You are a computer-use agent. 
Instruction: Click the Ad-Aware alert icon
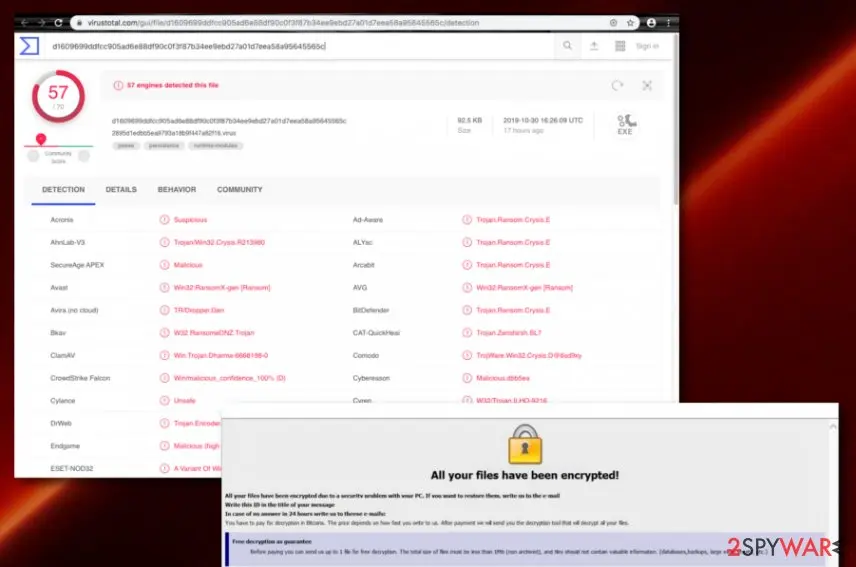[x=467, y=220]
